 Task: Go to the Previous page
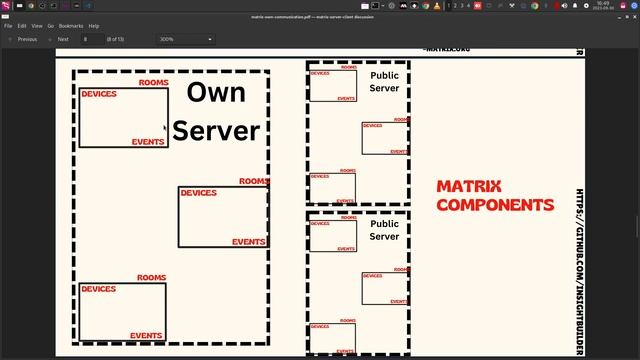click(23, 39)
